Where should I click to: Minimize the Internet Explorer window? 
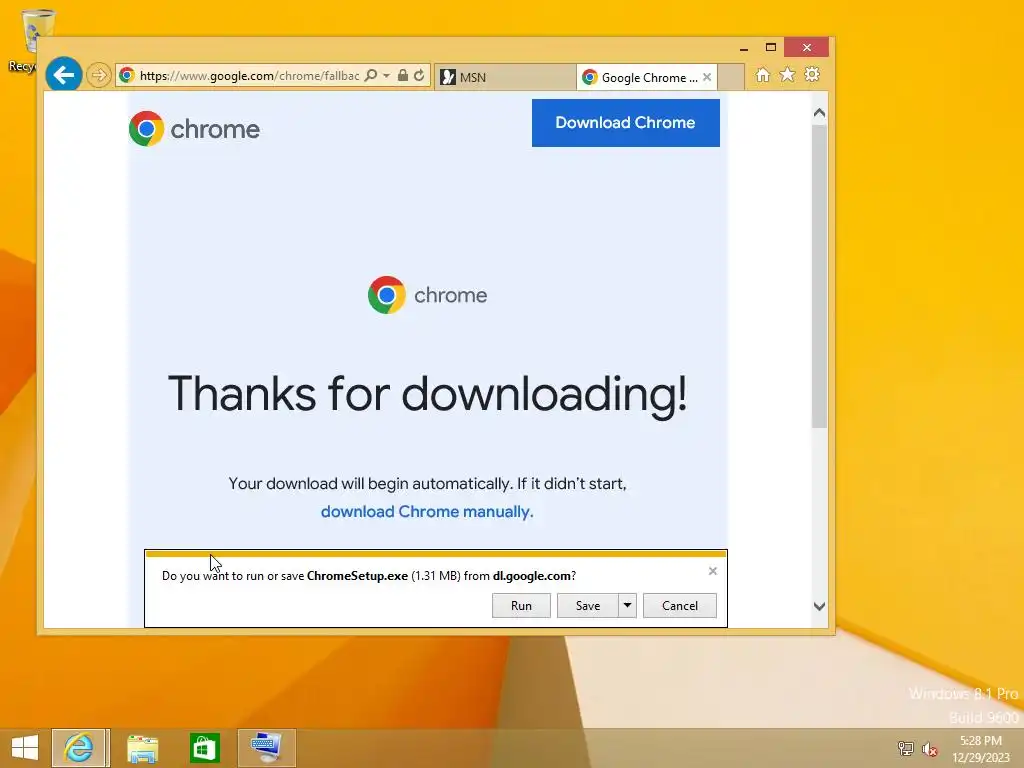[x=744, y=48]
